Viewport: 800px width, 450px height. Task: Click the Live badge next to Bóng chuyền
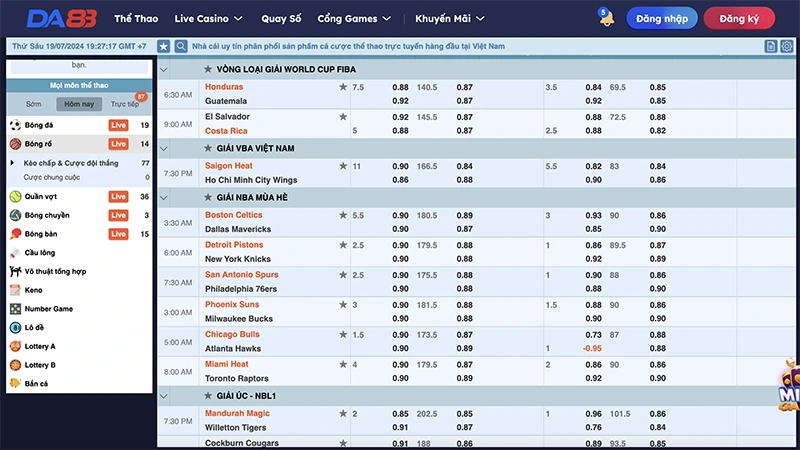118,215
